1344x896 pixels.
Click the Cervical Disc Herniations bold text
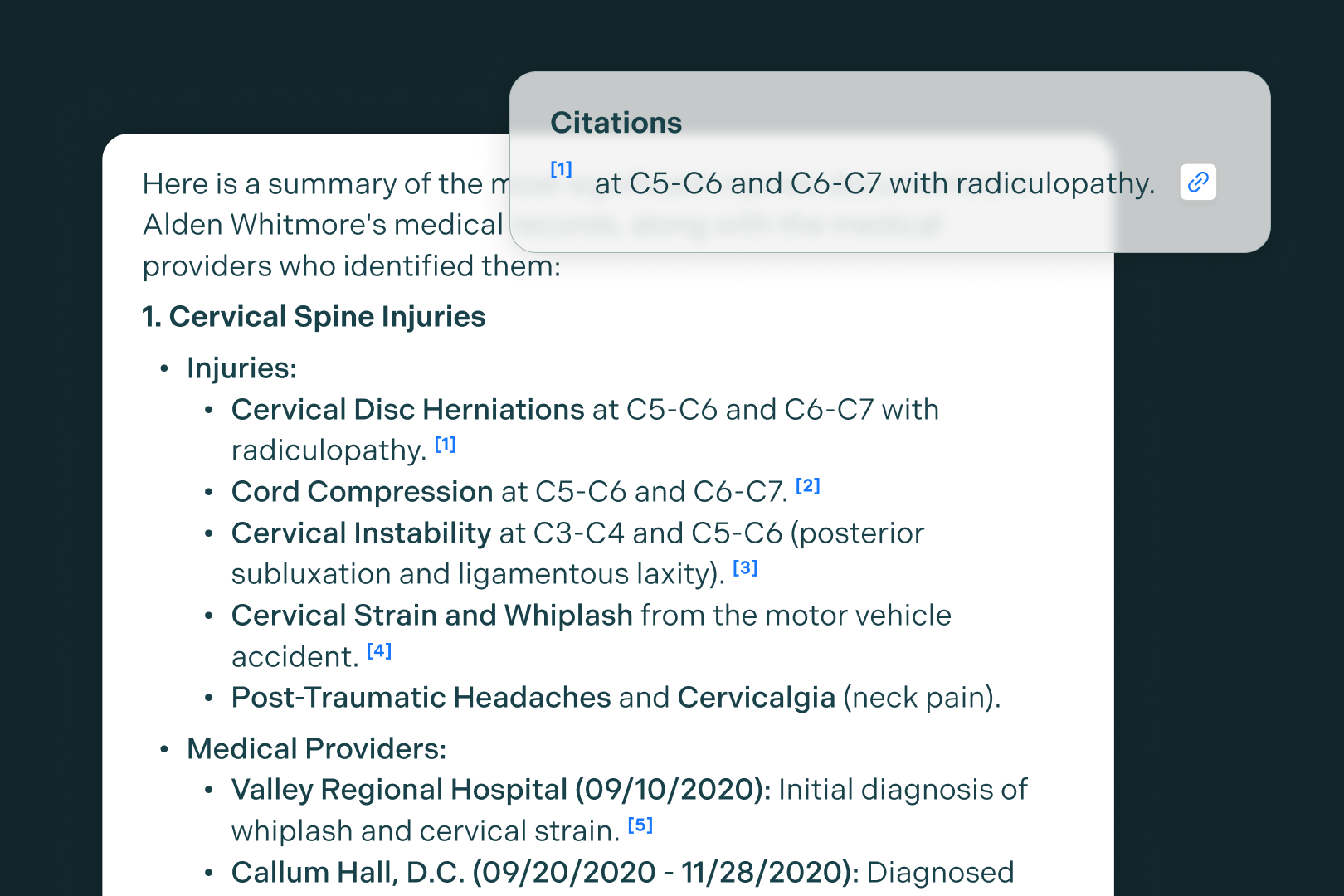(x=408, y=410)
